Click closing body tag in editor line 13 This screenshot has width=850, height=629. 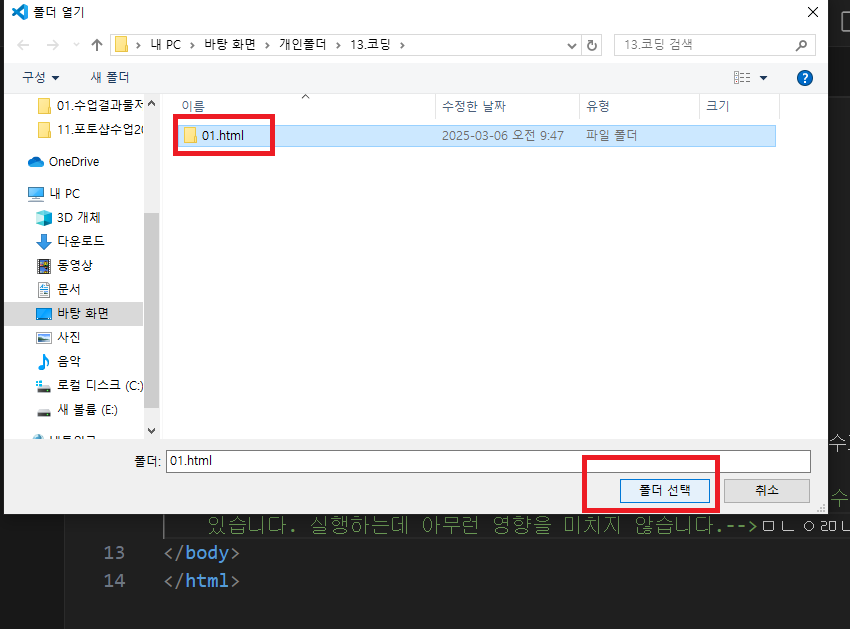click(x=201, y=553)
